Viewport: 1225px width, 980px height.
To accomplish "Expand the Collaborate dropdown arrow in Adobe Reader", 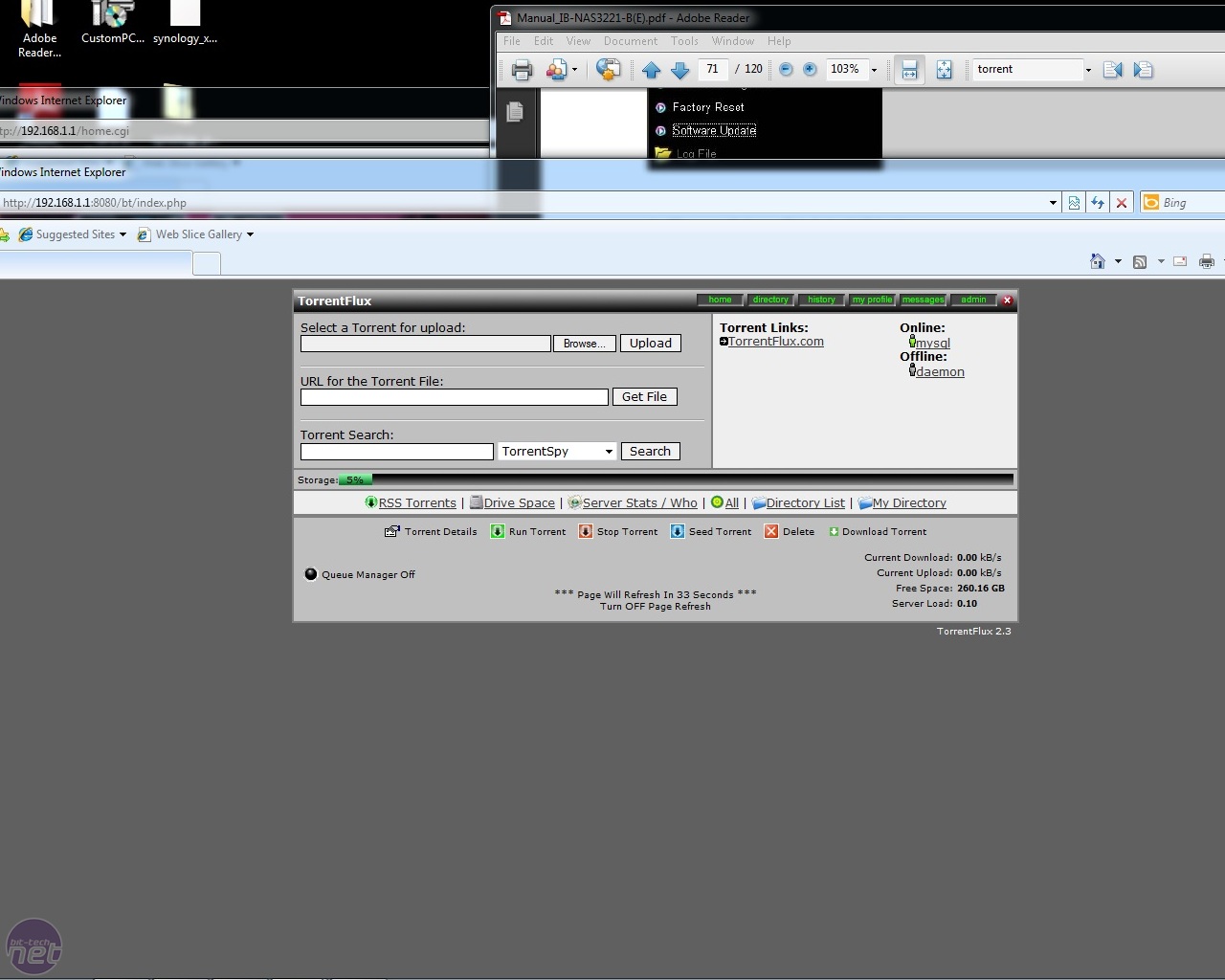I will coord(574,69).
